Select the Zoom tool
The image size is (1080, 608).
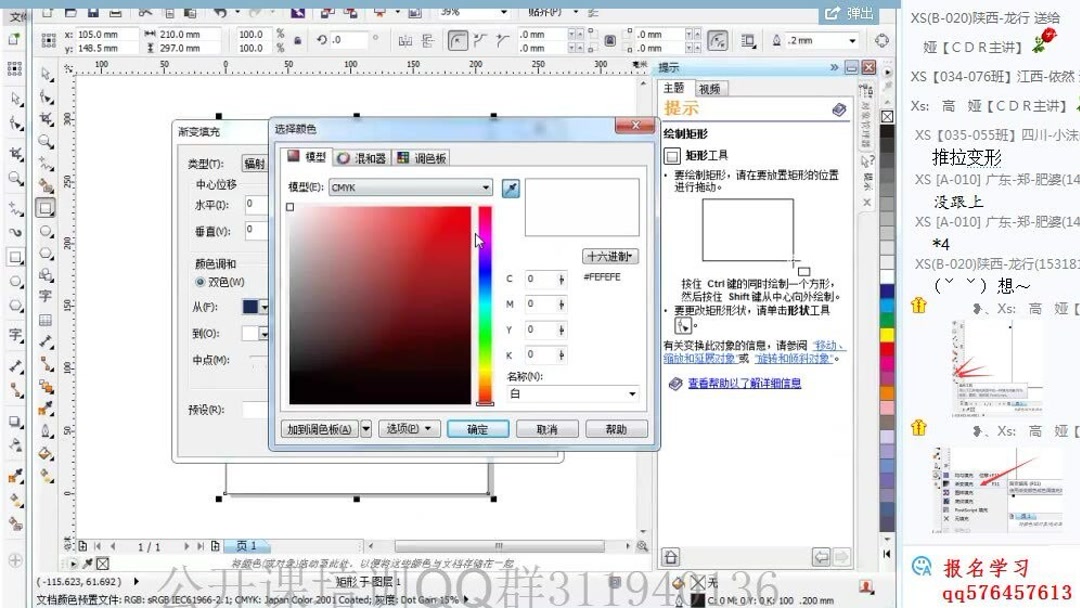(x=14, y=174)
